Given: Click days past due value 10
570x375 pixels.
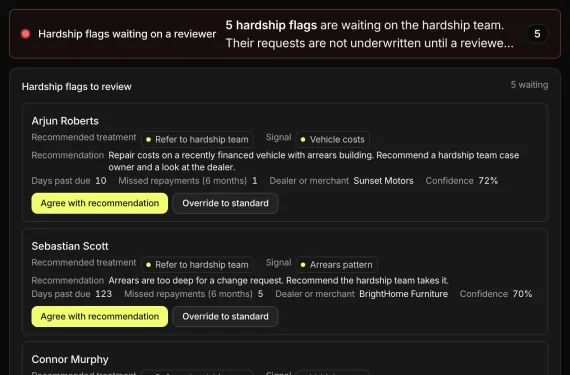Looking at the screenshot, I should click(101, 181).
